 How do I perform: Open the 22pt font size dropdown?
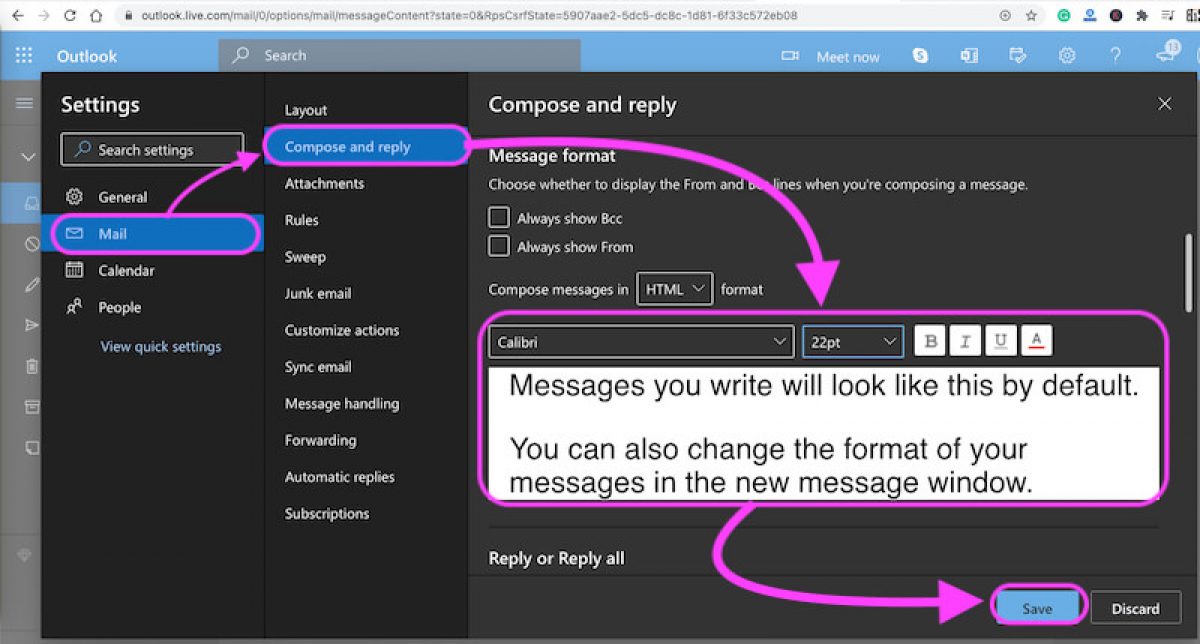(x=852, y=341)
